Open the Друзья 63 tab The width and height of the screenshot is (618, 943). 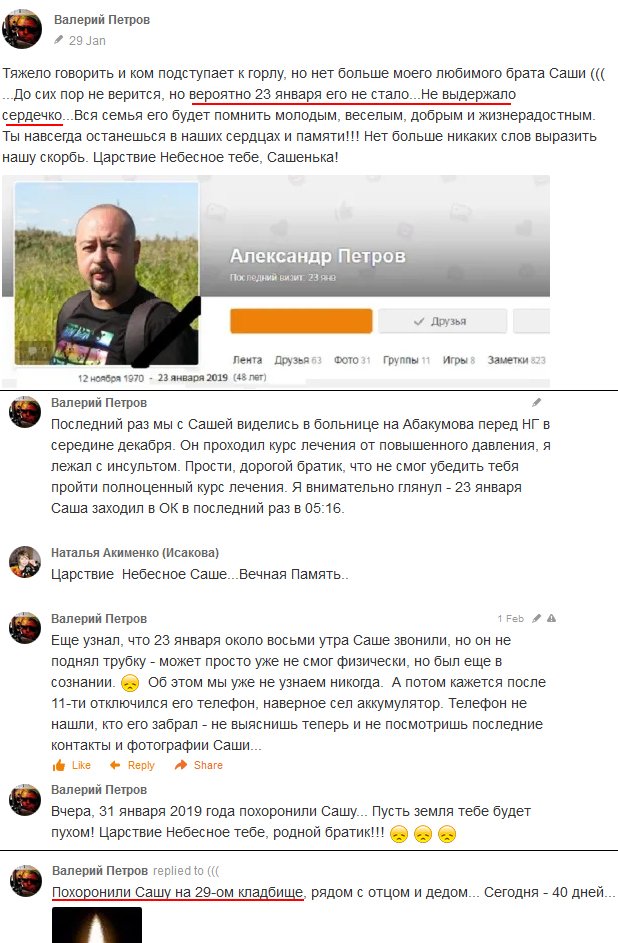[x=298, y=360]
